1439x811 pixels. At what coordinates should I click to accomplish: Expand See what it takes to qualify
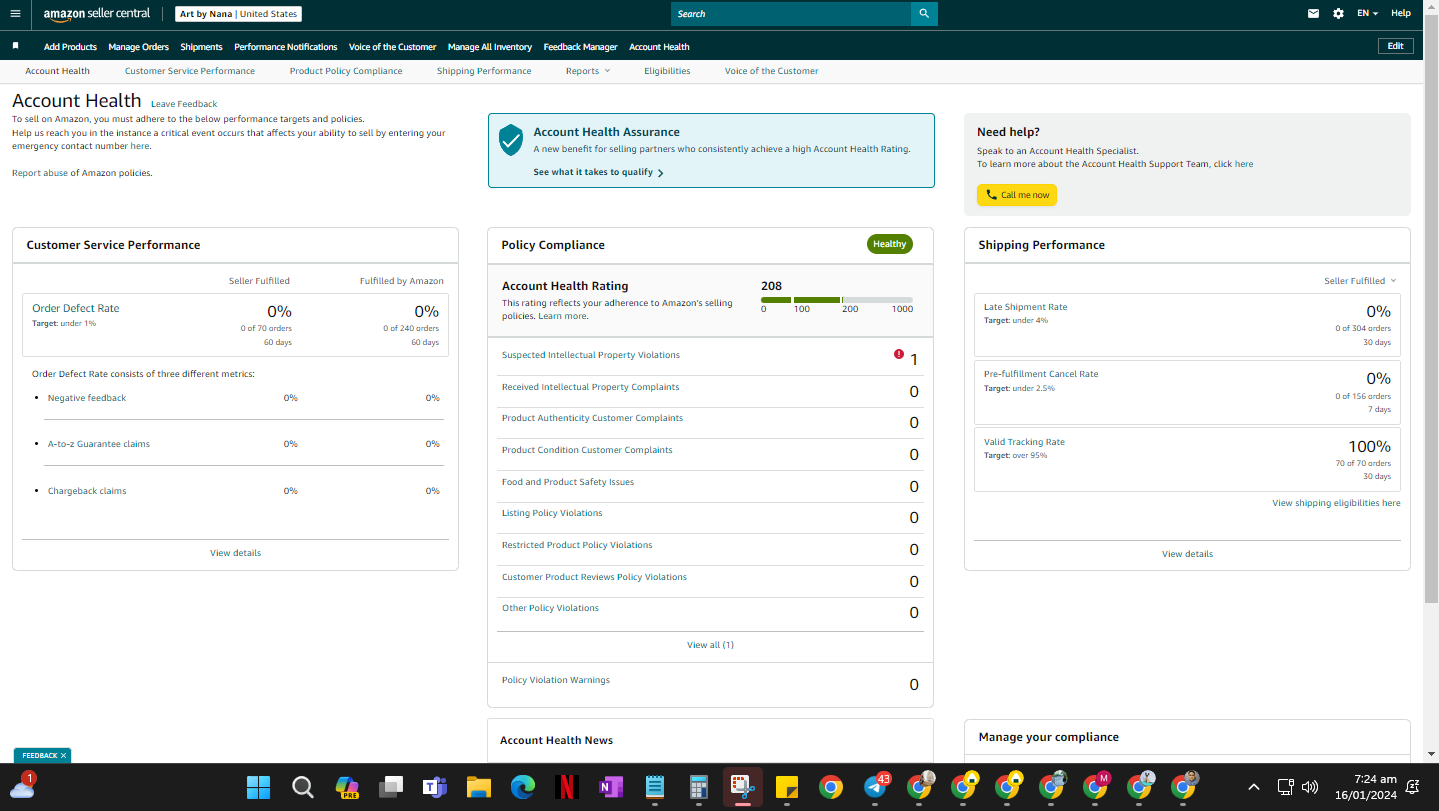tap(598, 172)
